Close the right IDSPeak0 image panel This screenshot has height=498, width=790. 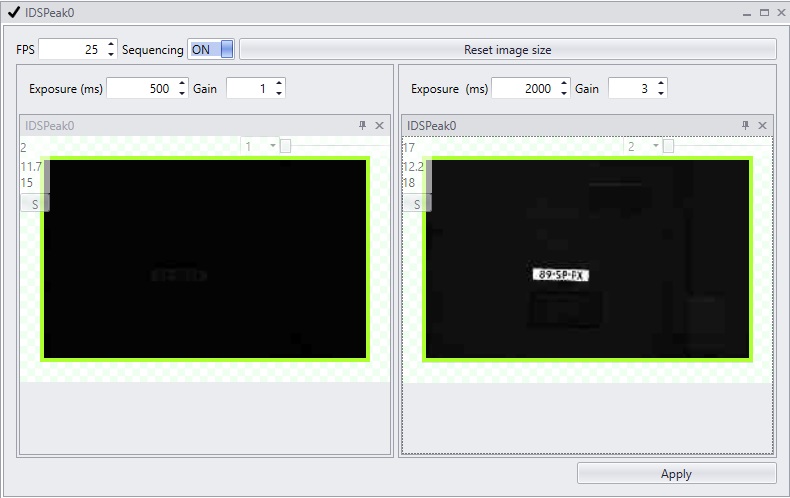pos(762,126)
